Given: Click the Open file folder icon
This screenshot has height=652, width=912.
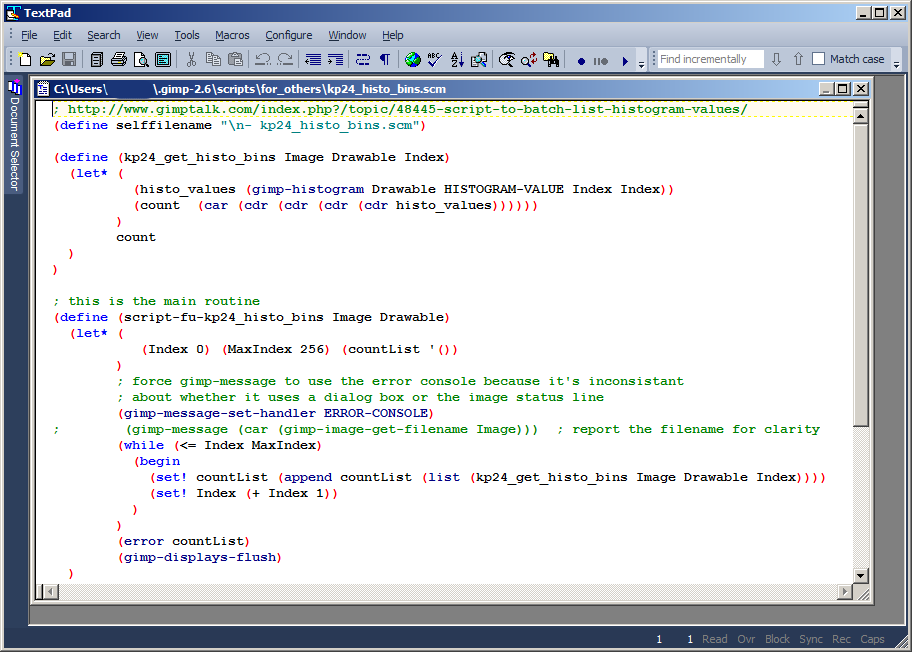Looking at the screenshot, I should 47,59.
